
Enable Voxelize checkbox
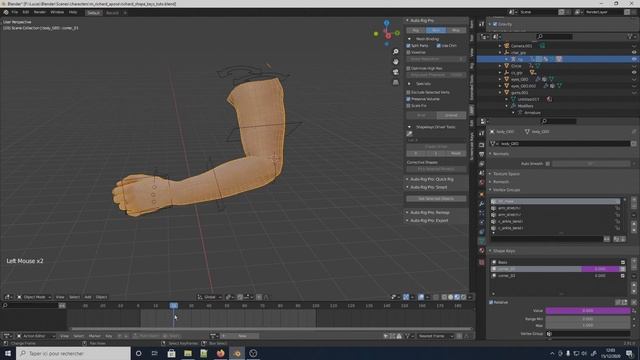point(409,52)
